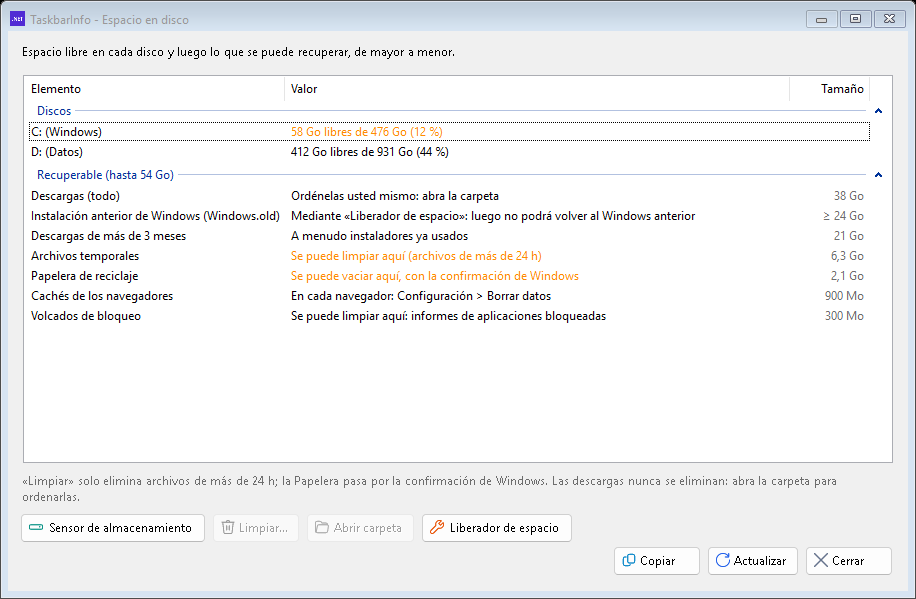Collapse the Discos group chevron
This screenshot has height=599, width=916.
(878, 111)
